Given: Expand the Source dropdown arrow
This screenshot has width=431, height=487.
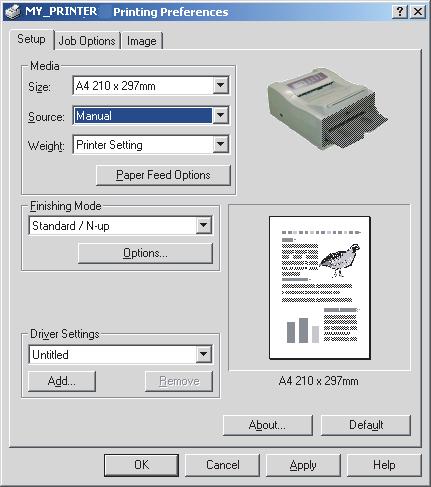Looking at the screenshot, I should click(x=220, y=115).
